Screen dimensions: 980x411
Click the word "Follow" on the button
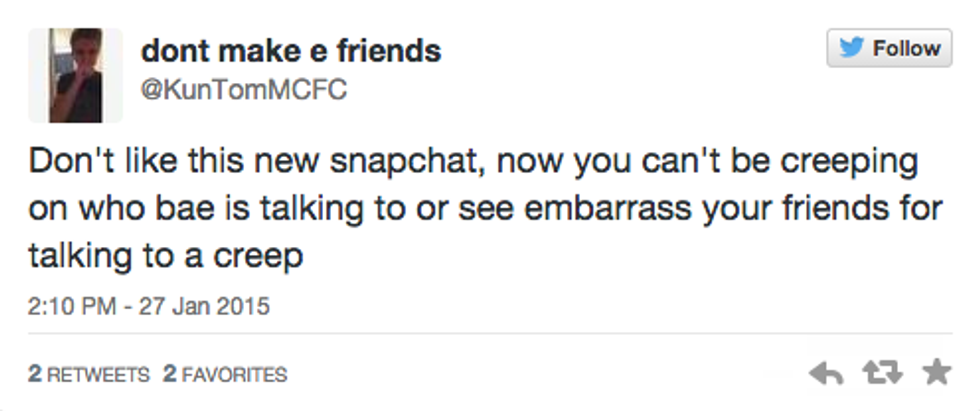[906, 48]
